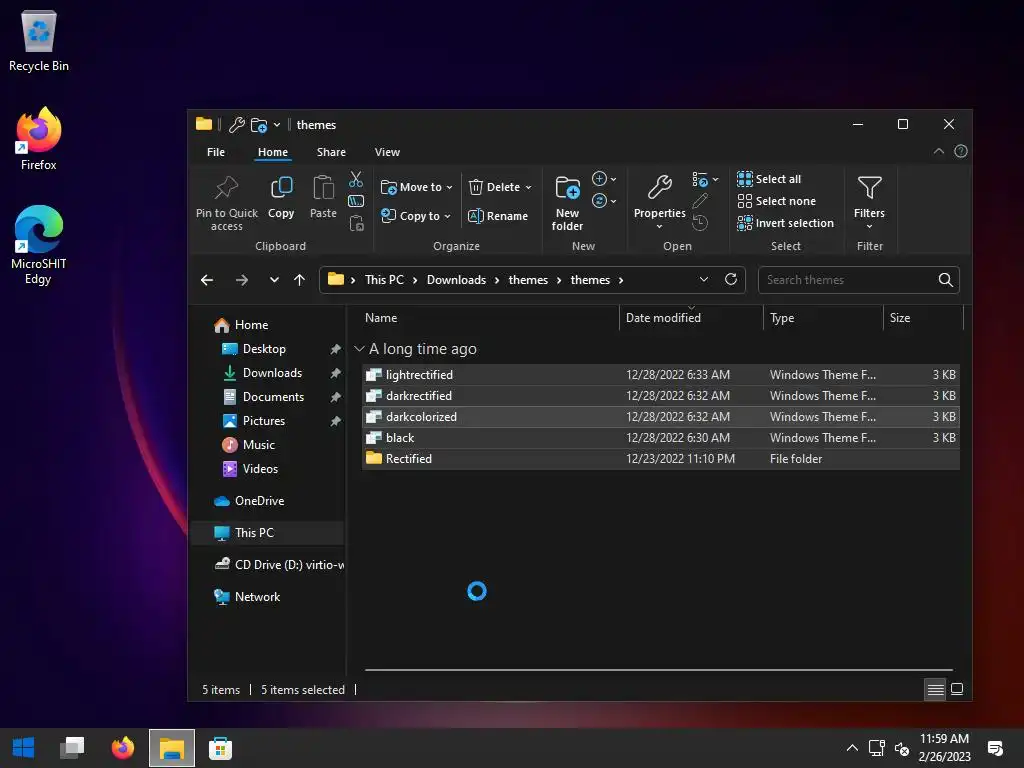Open Microsoft Store from the taskbar
Image resolution: width=1024 pixels, height=768 pixels.
click(x=220, y=748)
